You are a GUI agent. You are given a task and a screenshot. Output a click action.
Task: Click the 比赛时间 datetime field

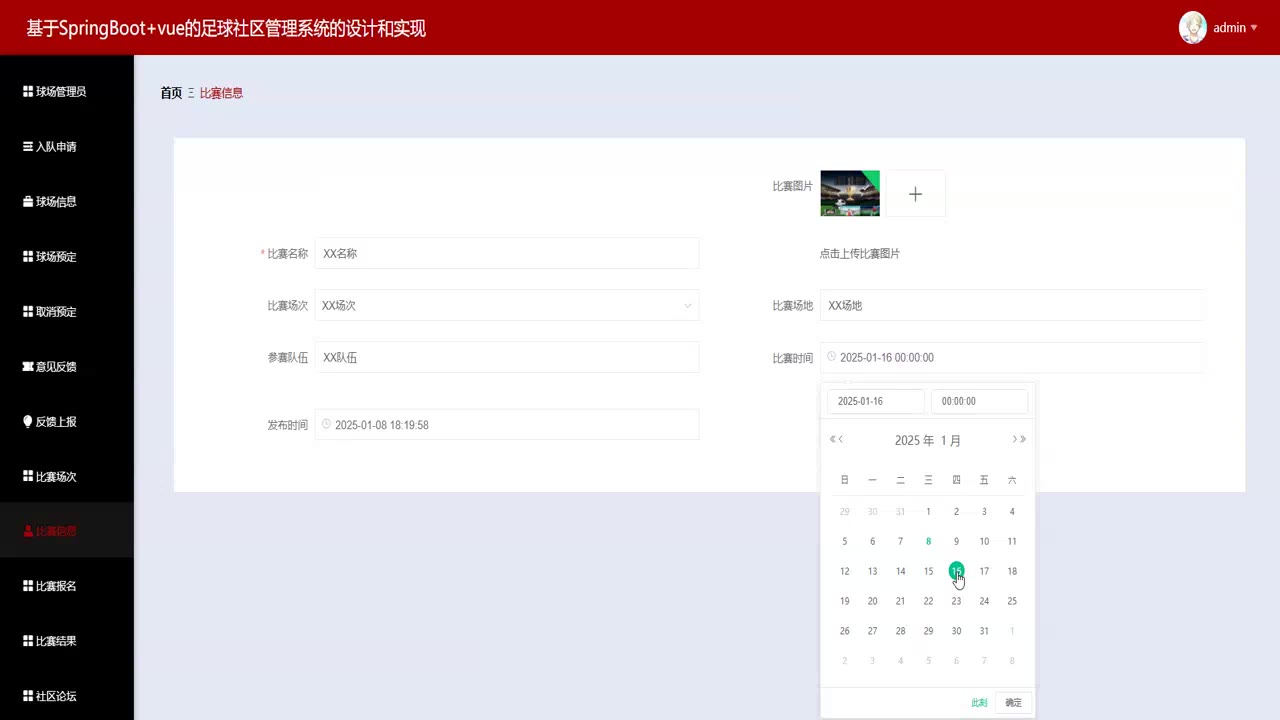[x=1012, y=358]
